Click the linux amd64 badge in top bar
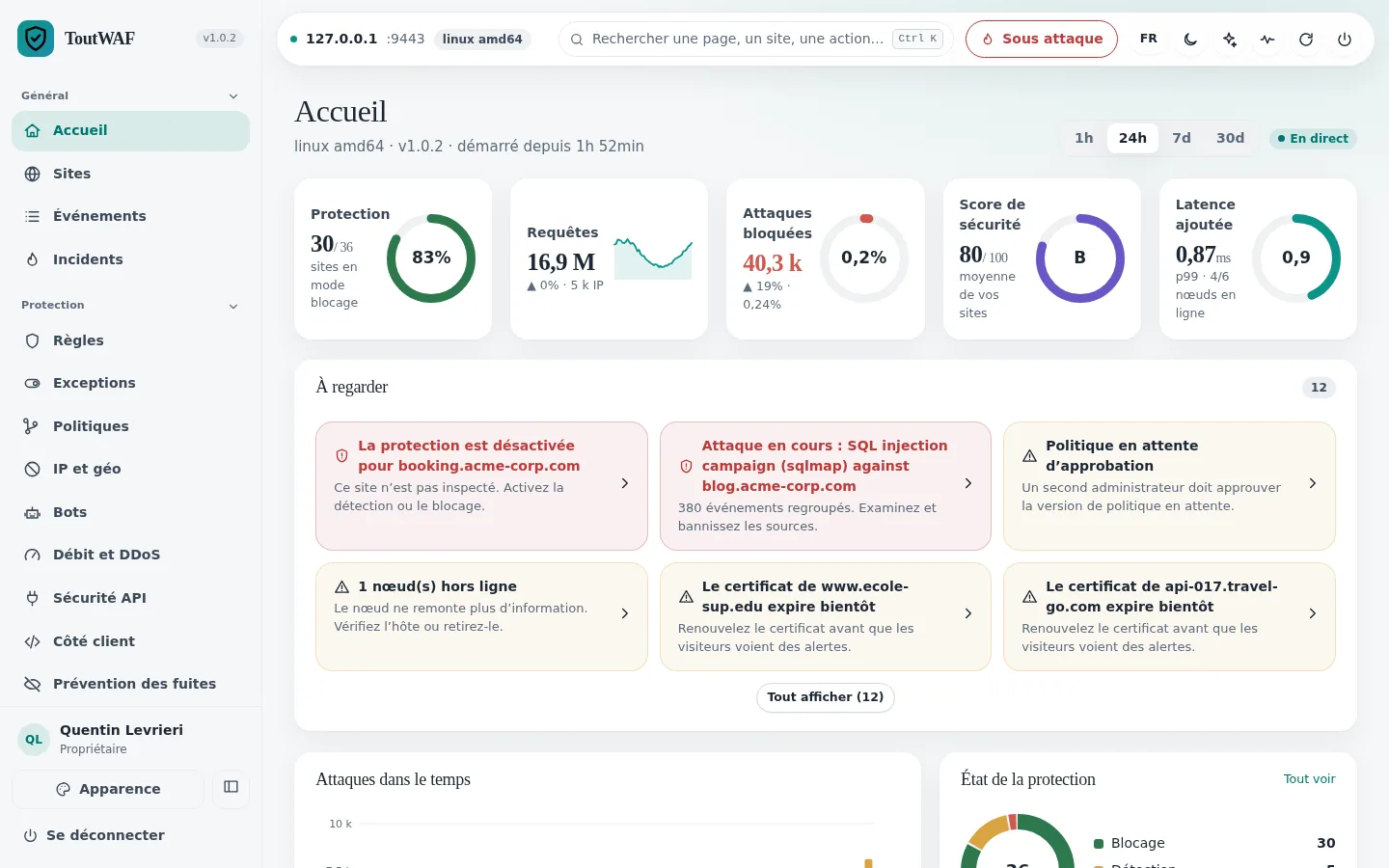Viewport: 1389px width, 868px height. pyautogui.click(x=482, y=40)
